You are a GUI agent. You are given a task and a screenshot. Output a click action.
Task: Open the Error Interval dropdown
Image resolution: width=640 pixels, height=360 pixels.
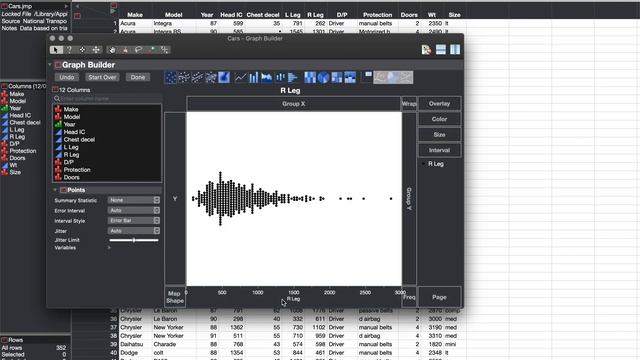(133, 210)
